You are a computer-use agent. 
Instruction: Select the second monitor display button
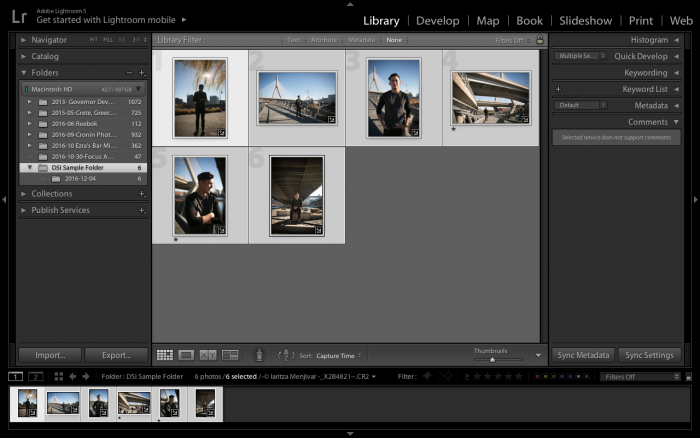pos(36,376)
